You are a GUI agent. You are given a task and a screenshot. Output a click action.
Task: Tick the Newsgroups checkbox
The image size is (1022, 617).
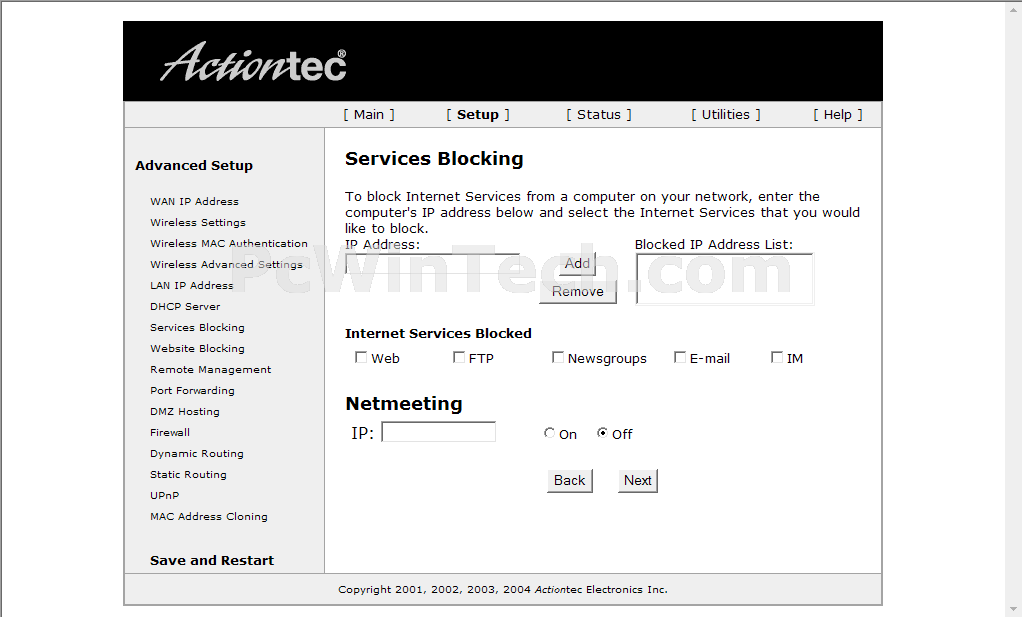(x=557, y=357)
